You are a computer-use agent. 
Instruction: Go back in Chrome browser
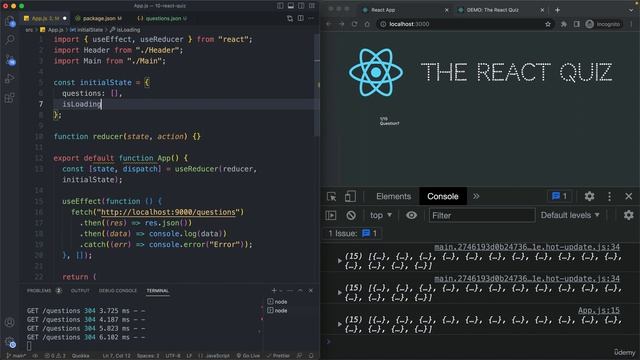329,24
